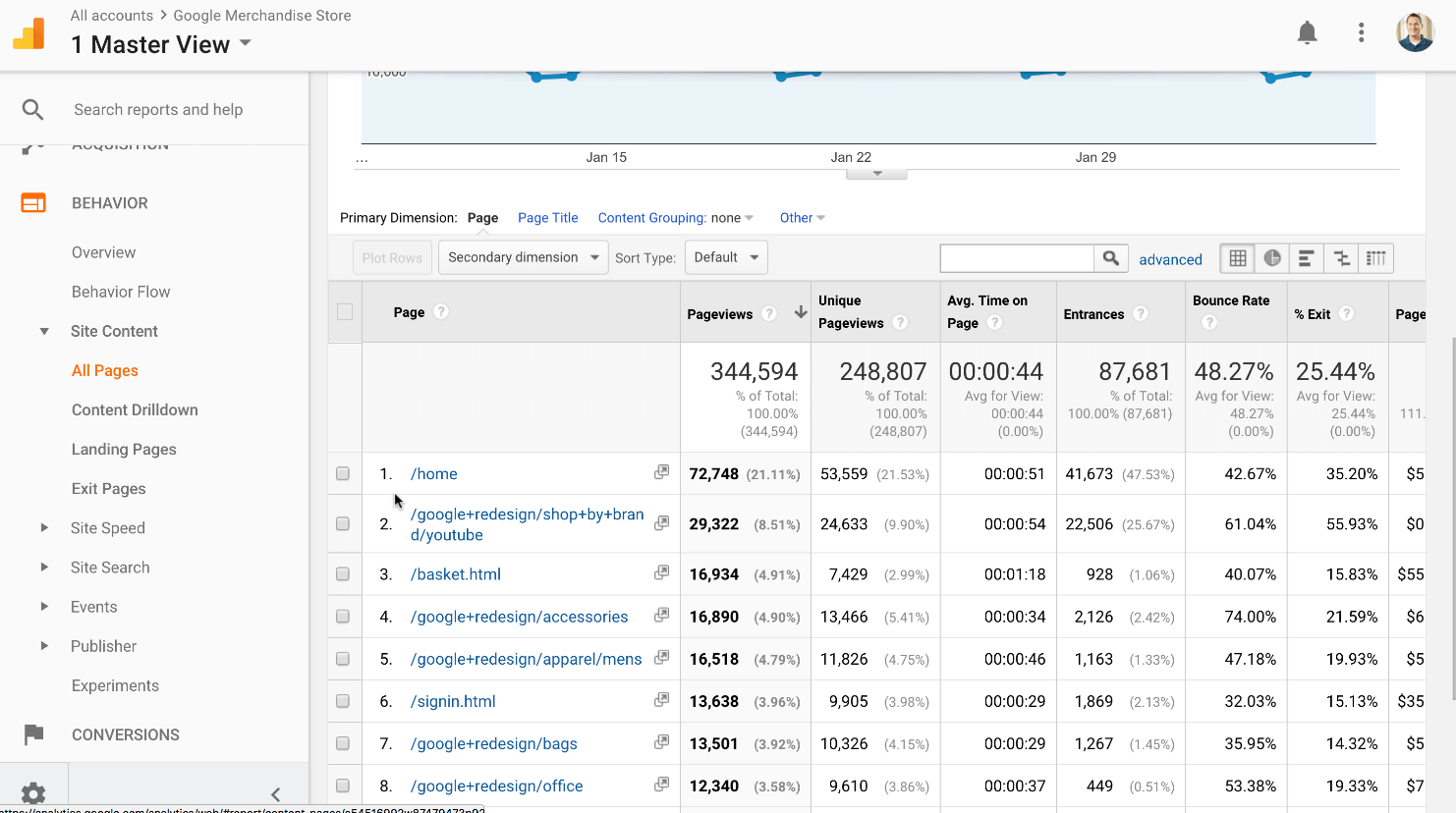Collapse the sidebar with chevron

tap(275, 794)
